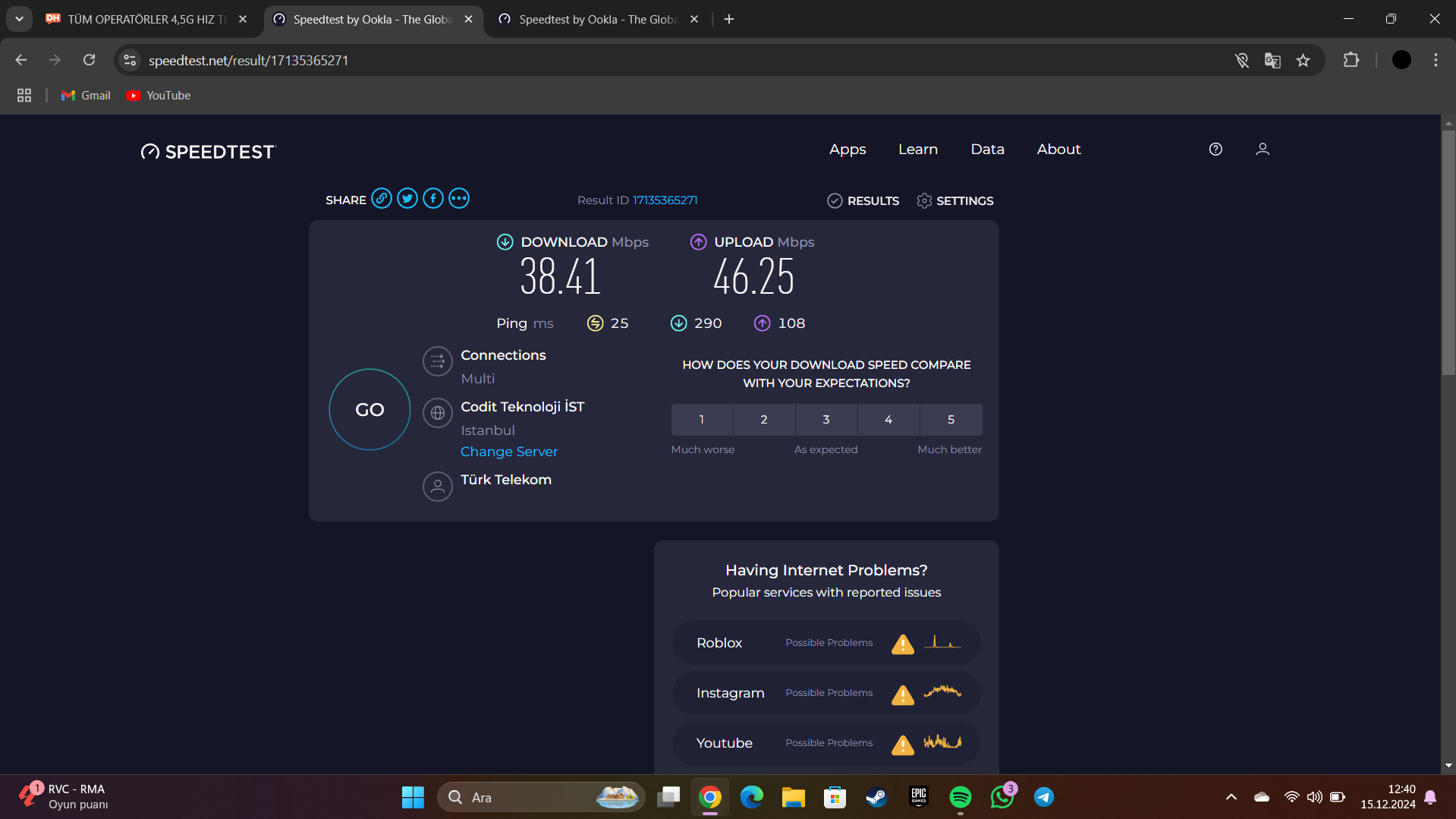Open the YouTube bookmark

click(x=158, y=96)
